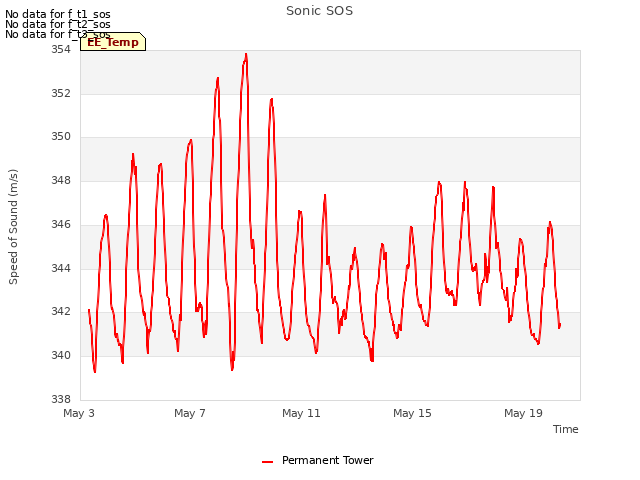Screen dimensions: 640x480
Task: Click the 348 y-axis tick label
Action: point(61,180)
